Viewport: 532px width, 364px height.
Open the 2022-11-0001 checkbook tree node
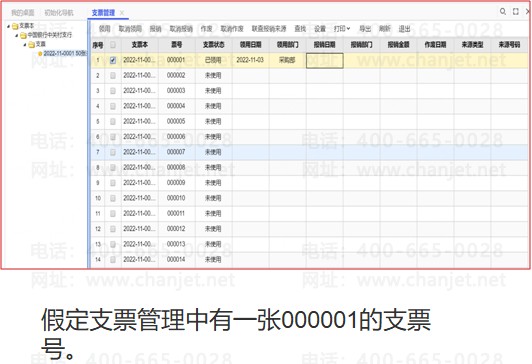click(65, 53)
